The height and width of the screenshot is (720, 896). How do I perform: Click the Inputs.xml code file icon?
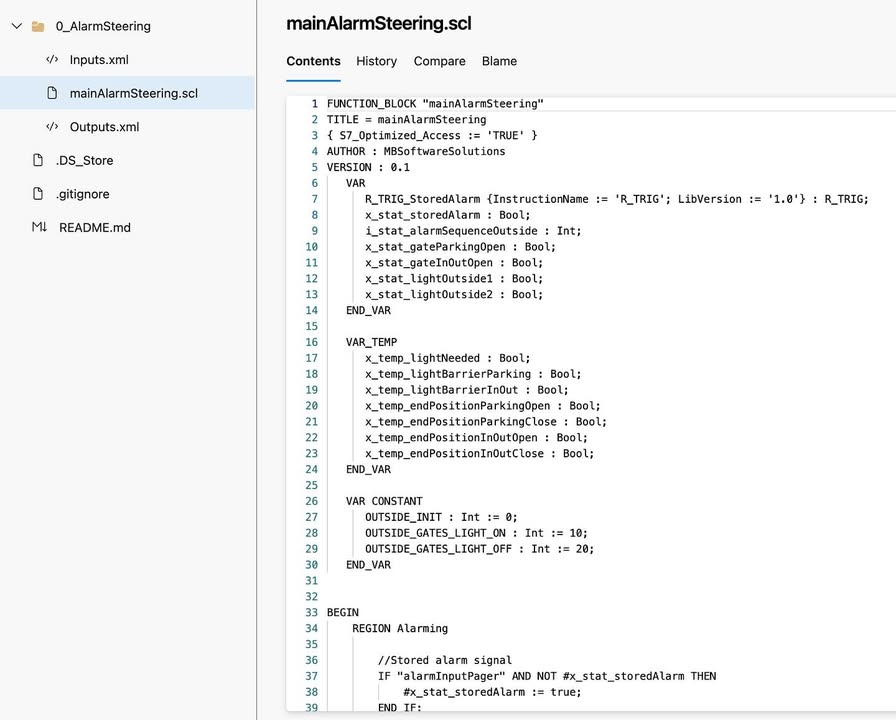(52, 60)
